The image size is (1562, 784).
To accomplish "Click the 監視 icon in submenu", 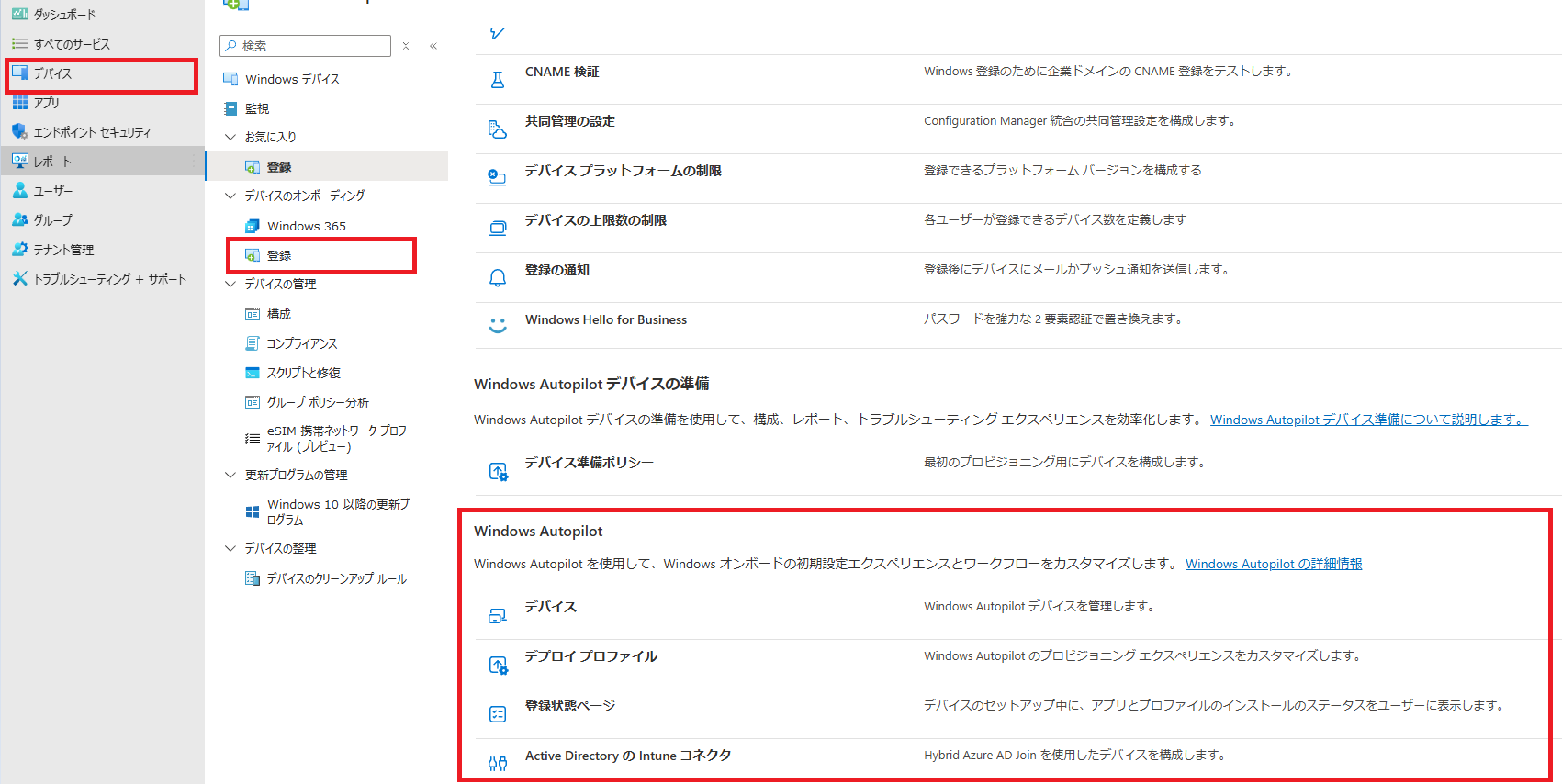I will tap(230, 108).
